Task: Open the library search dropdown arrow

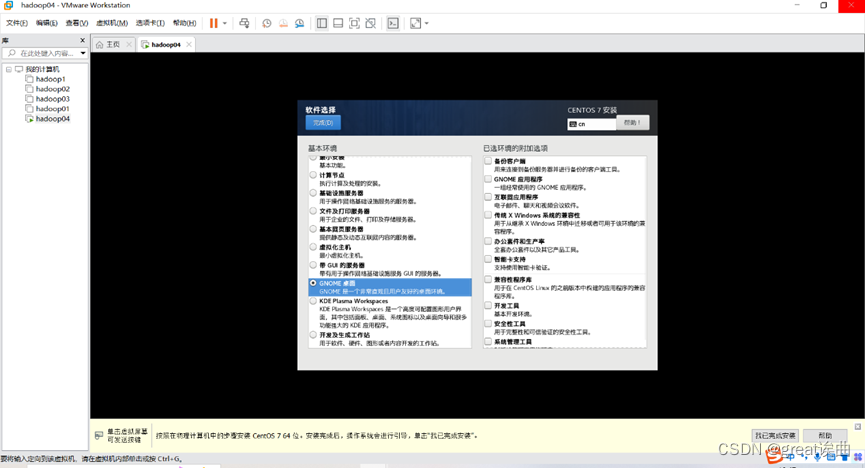Action: point(83,53)
